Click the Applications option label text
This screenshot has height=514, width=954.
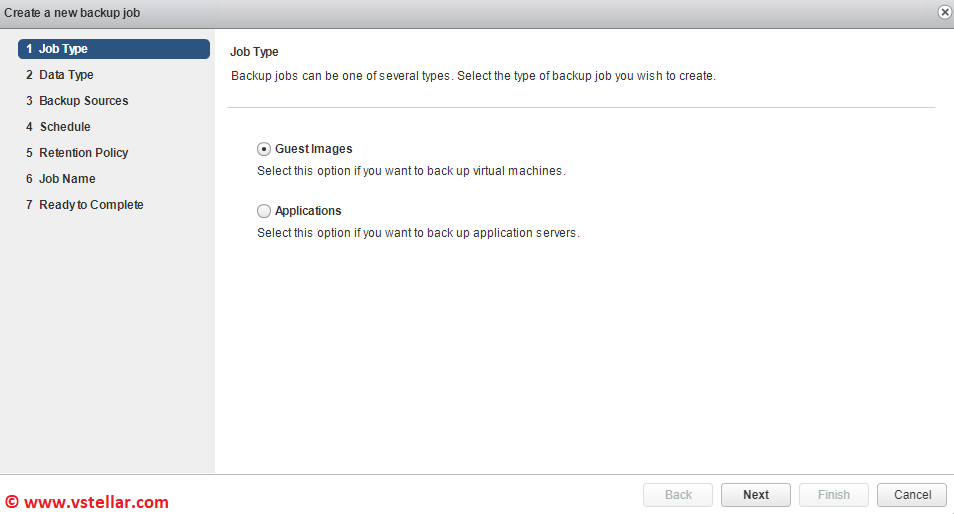click(x=308, y=211)
